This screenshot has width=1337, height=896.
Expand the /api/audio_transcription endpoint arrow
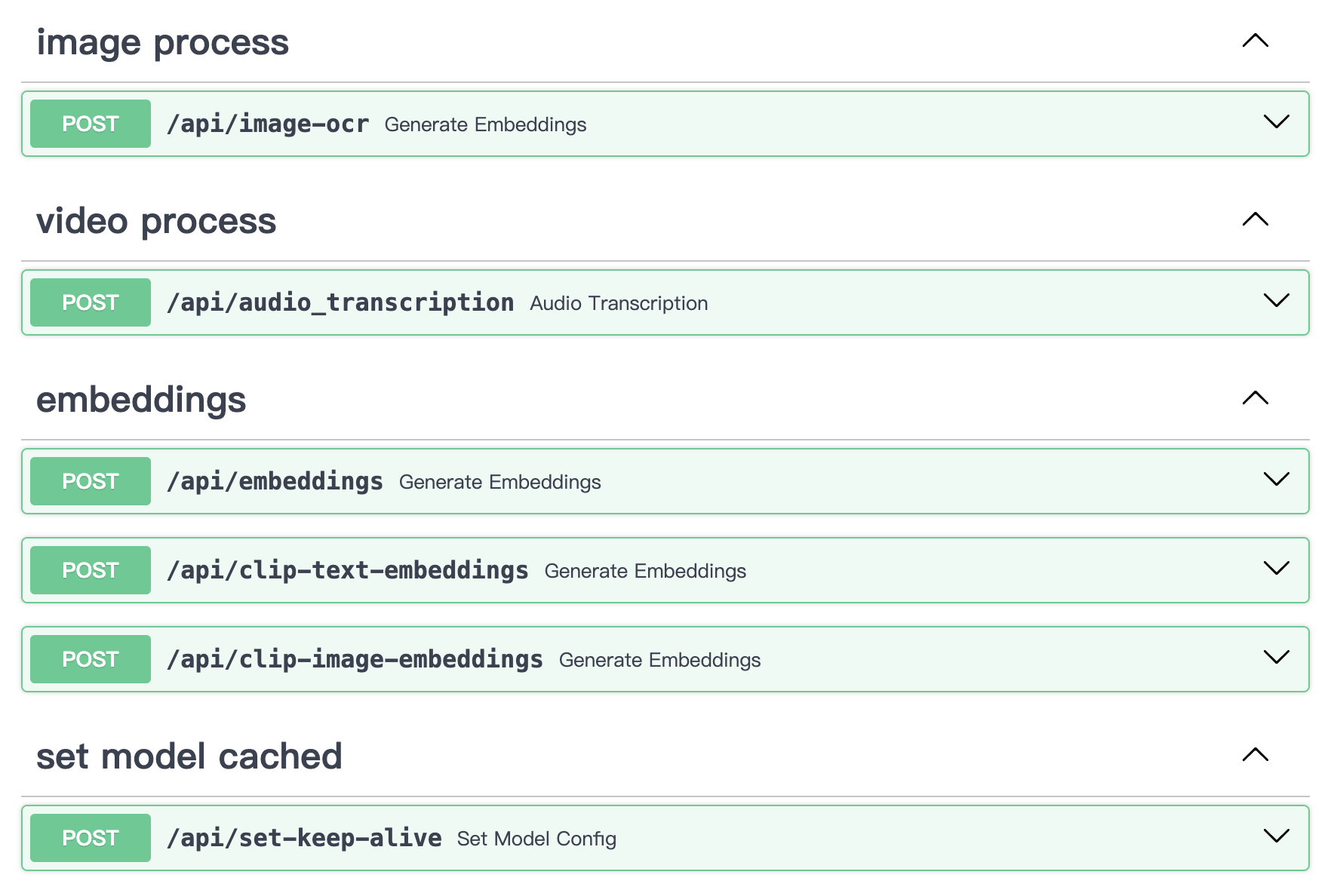1276,301
